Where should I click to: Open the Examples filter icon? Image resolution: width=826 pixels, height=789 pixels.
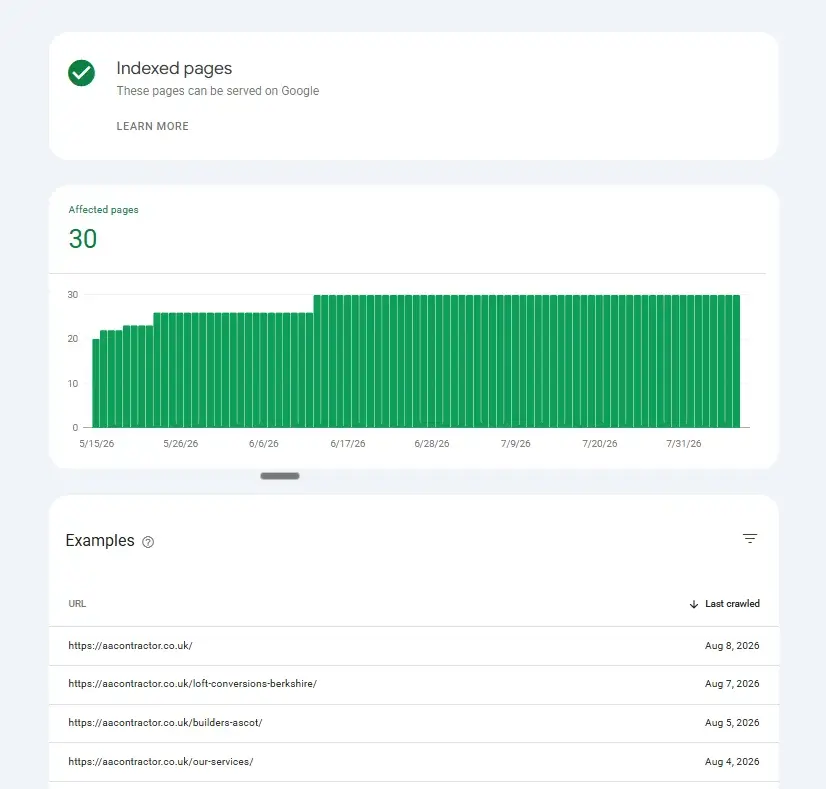click(x=750, y=539)
